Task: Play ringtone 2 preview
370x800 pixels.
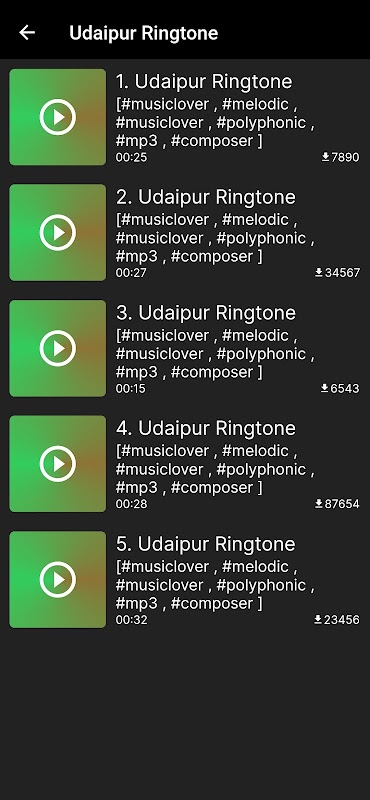Action: point(58,232)
